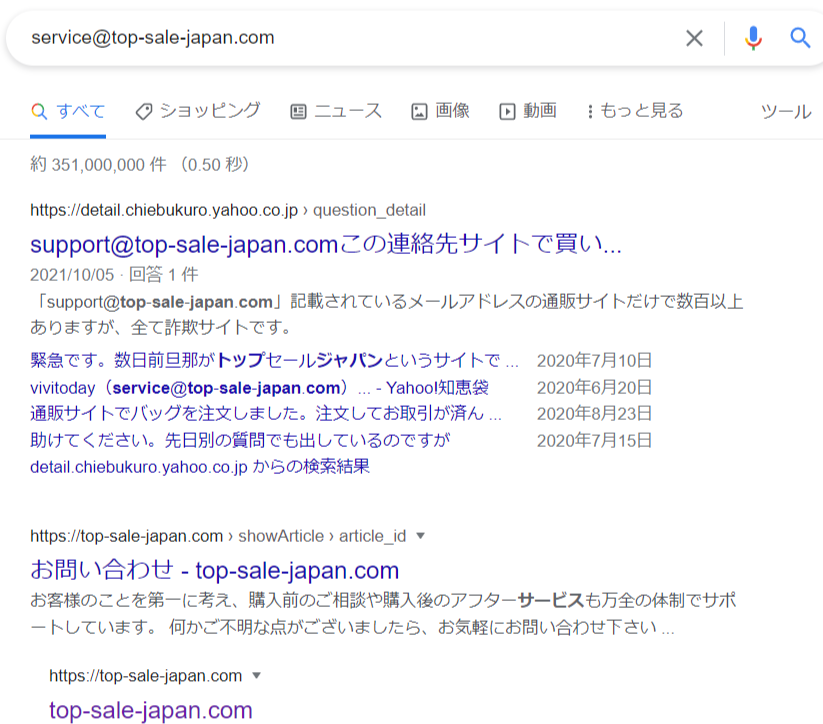
Task: Click the shopping tag icon
Action: click(144, 111)
